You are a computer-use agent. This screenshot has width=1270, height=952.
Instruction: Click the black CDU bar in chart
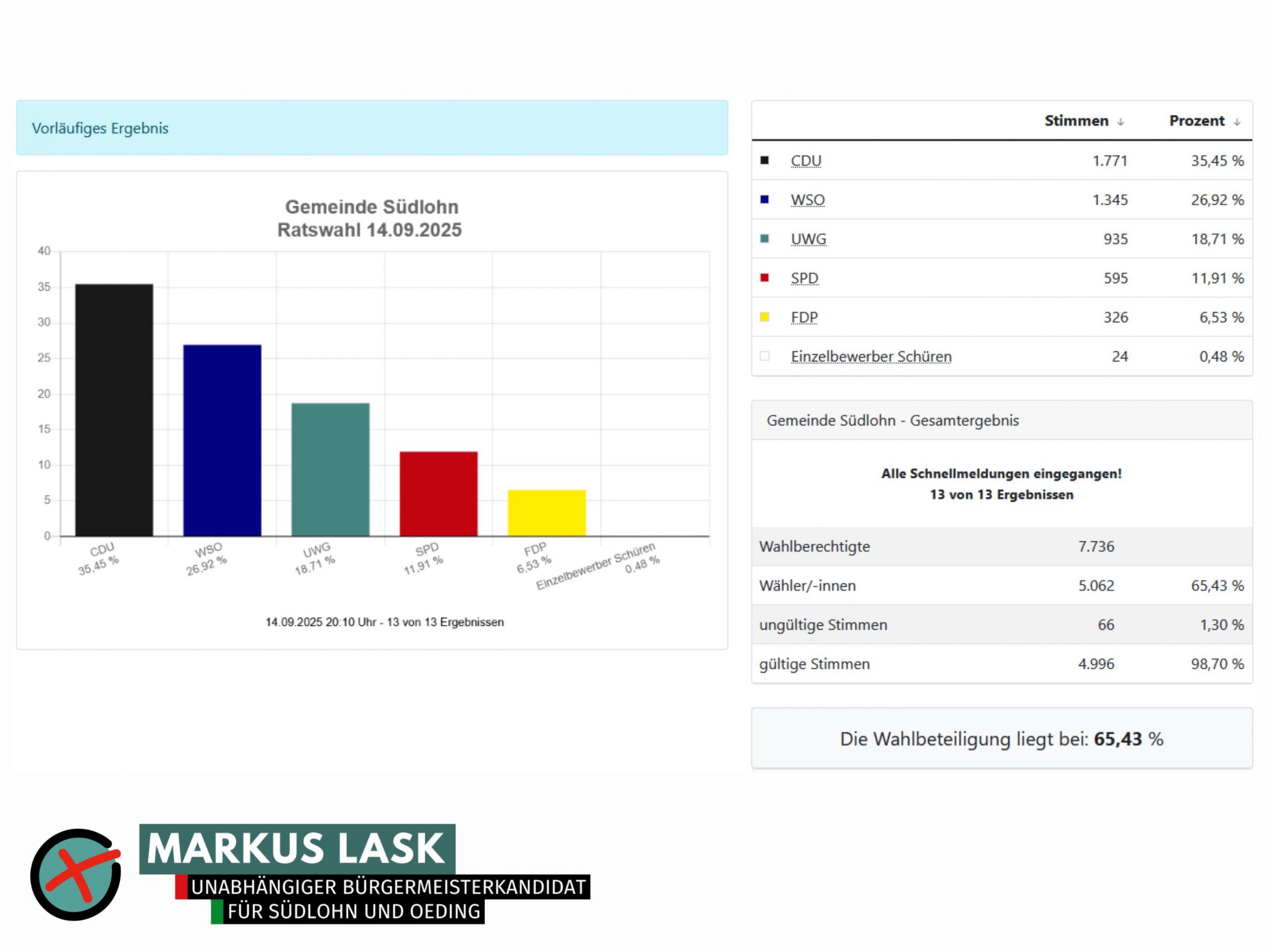tap(114, 410)
